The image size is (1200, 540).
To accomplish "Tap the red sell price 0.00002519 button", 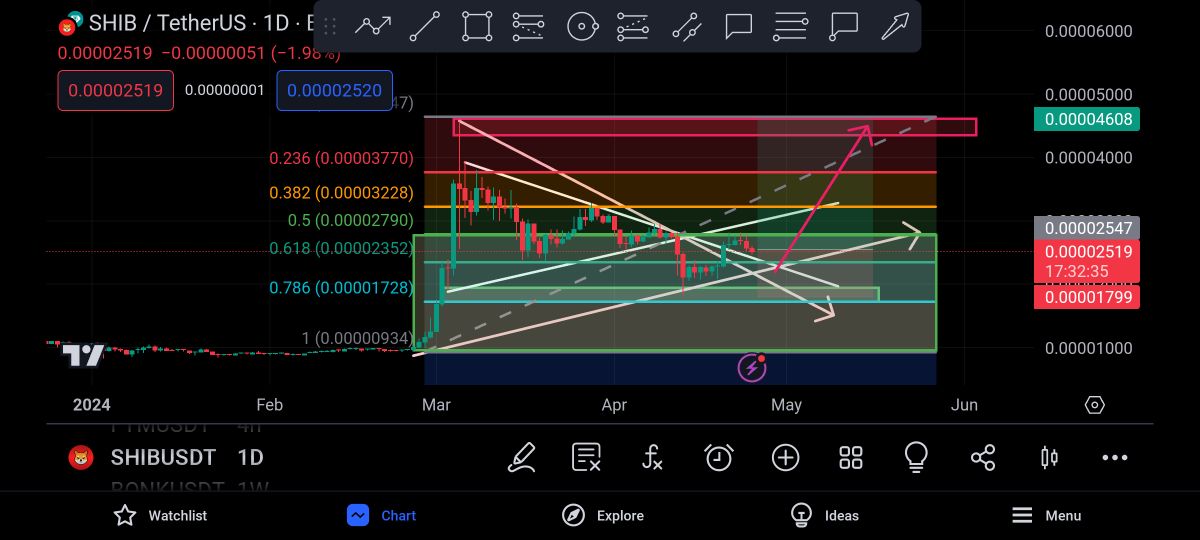I will [116, 90].
